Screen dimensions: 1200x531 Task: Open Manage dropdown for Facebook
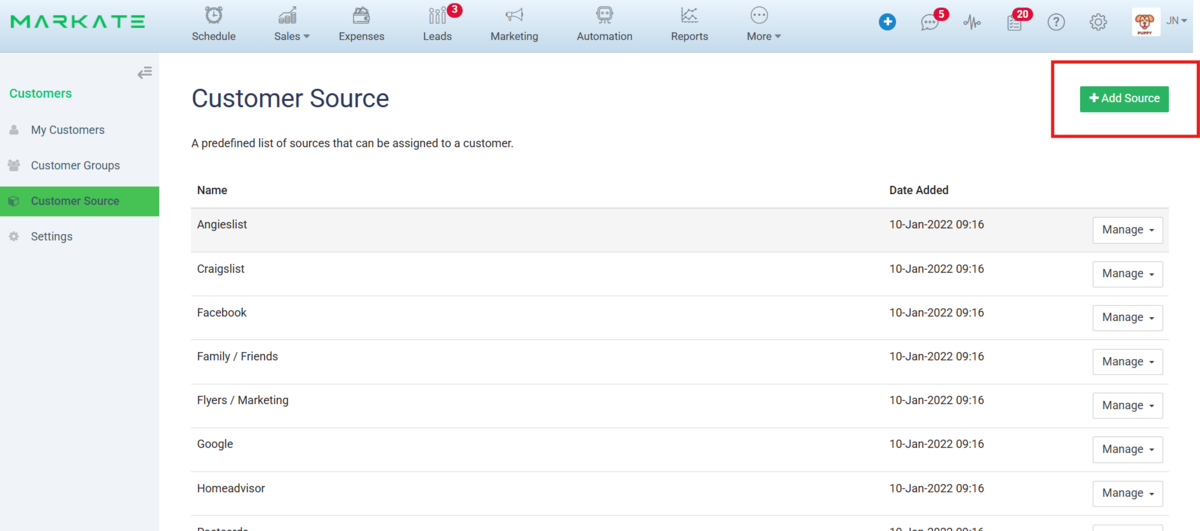tap(1127, 318)
